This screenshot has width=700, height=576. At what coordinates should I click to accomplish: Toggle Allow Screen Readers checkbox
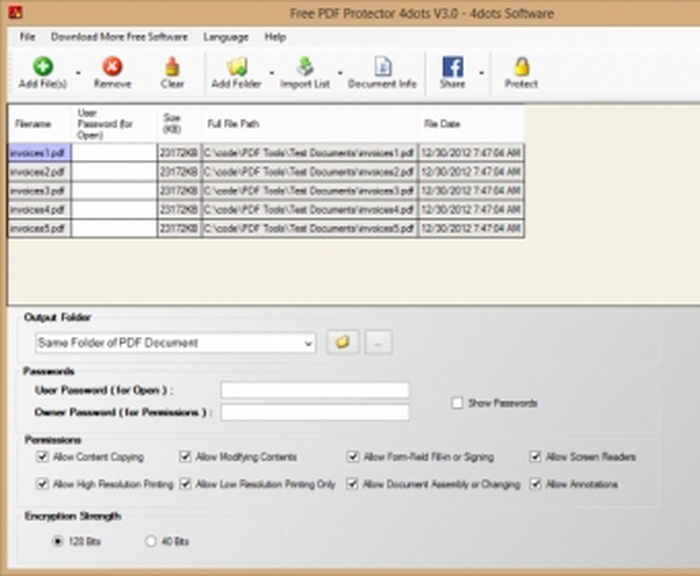pyautogui.click(x=535, y=456)
